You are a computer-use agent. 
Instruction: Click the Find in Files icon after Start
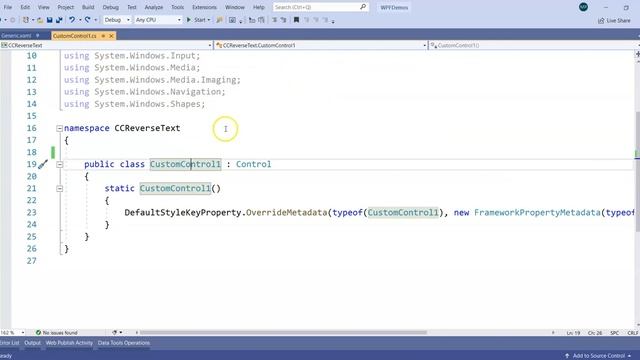point(220,20)
